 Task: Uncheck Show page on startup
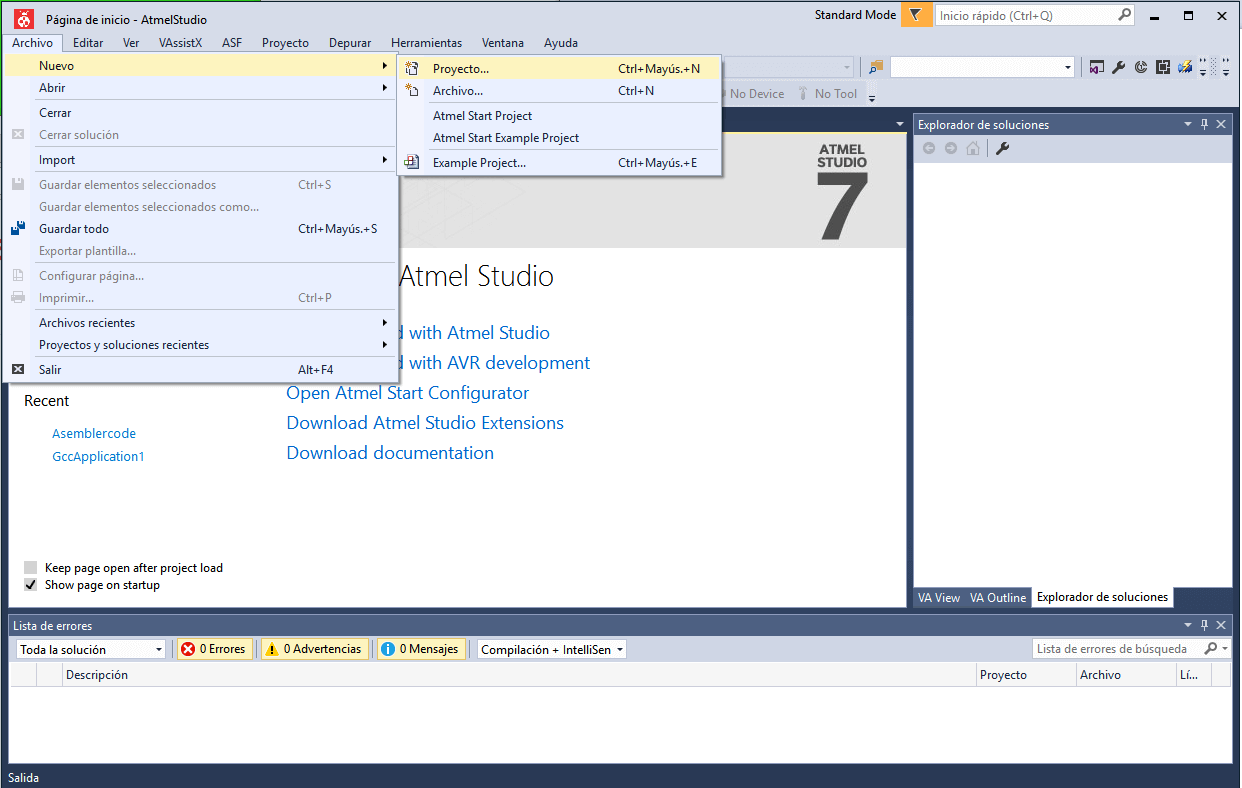tap(31, 585)
